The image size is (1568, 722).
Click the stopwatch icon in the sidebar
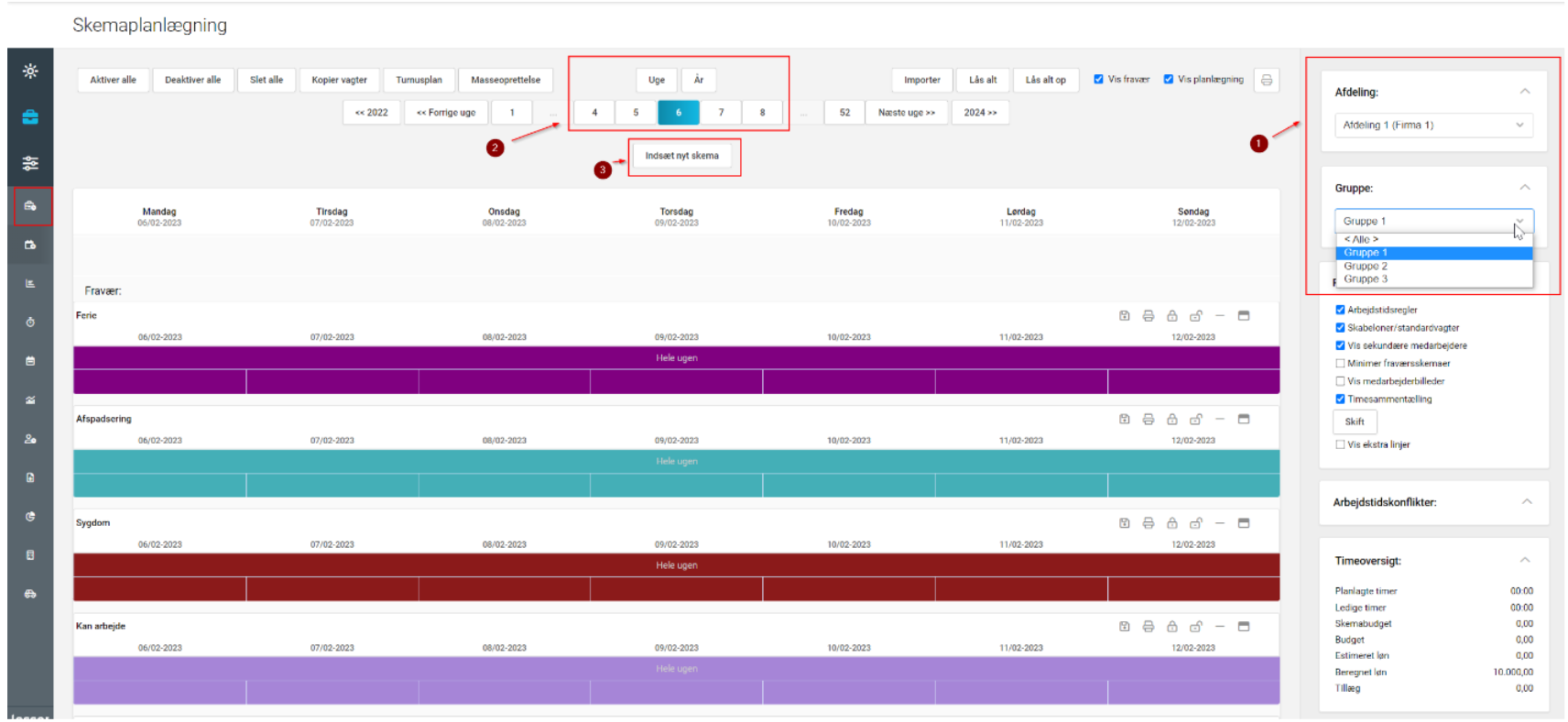click(30, 323)
